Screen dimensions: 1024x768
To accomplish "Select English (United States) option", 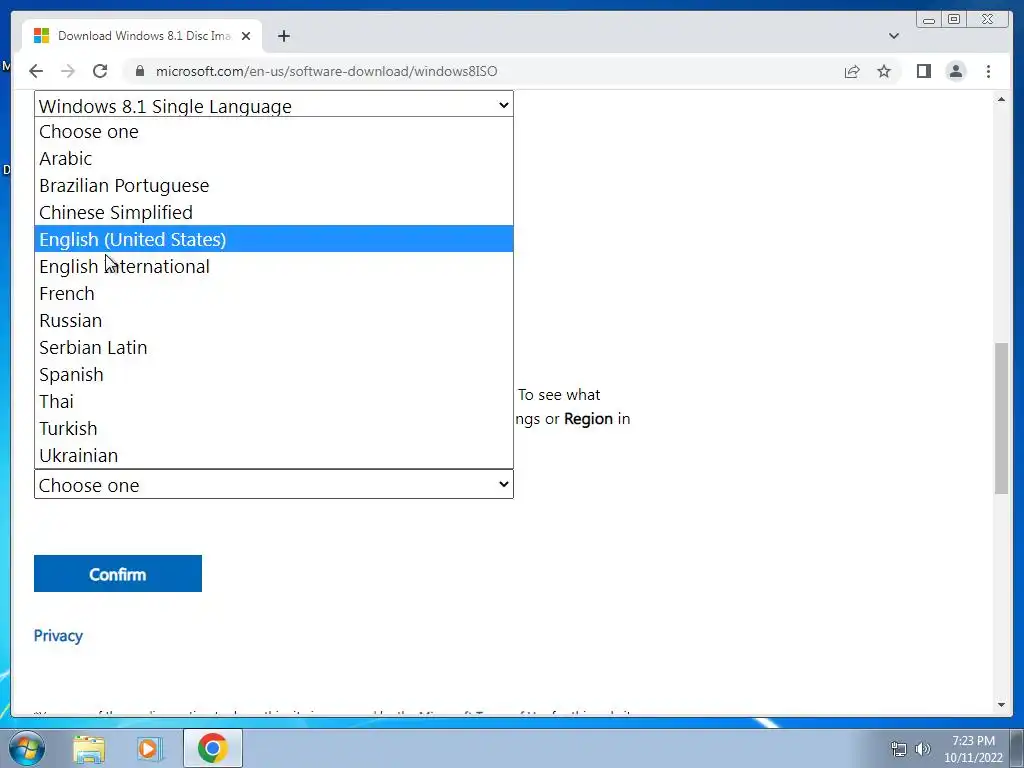I will point(274,239).
